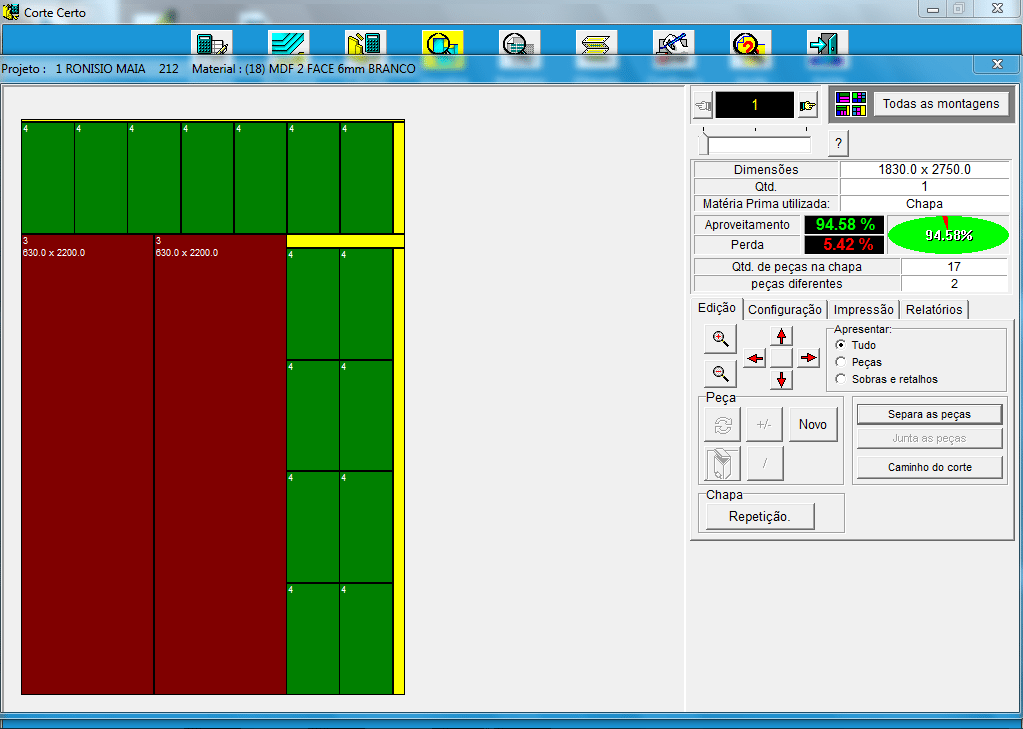Click the layout slider thumb
The image size is (1023, 729).
click(x=704, y=144)
